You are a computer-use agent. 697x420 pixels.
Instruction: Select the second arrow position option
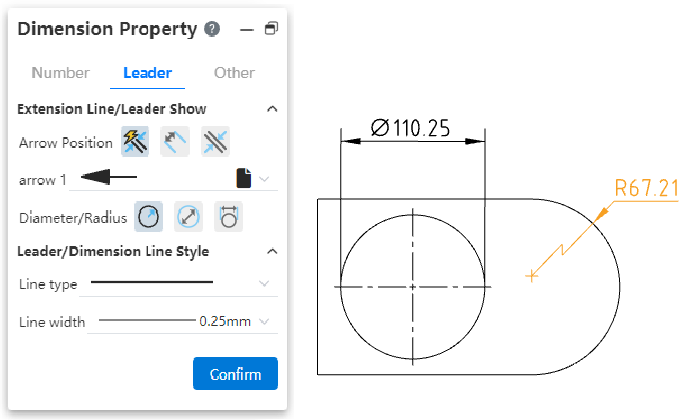176,142
